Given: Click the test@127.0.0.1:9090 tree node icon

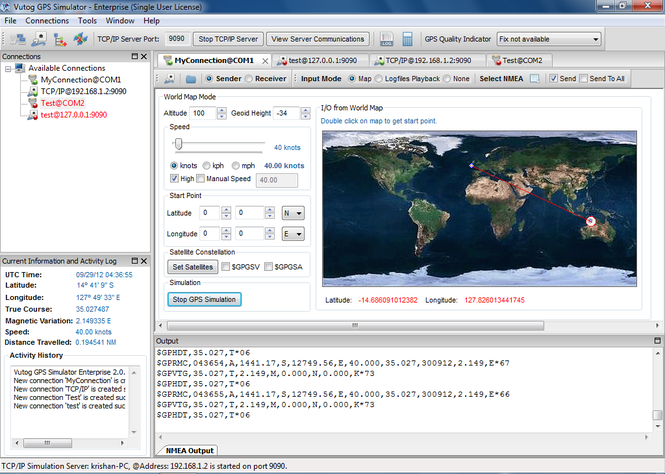Looking at the screenshot, I should coord(33,115).
